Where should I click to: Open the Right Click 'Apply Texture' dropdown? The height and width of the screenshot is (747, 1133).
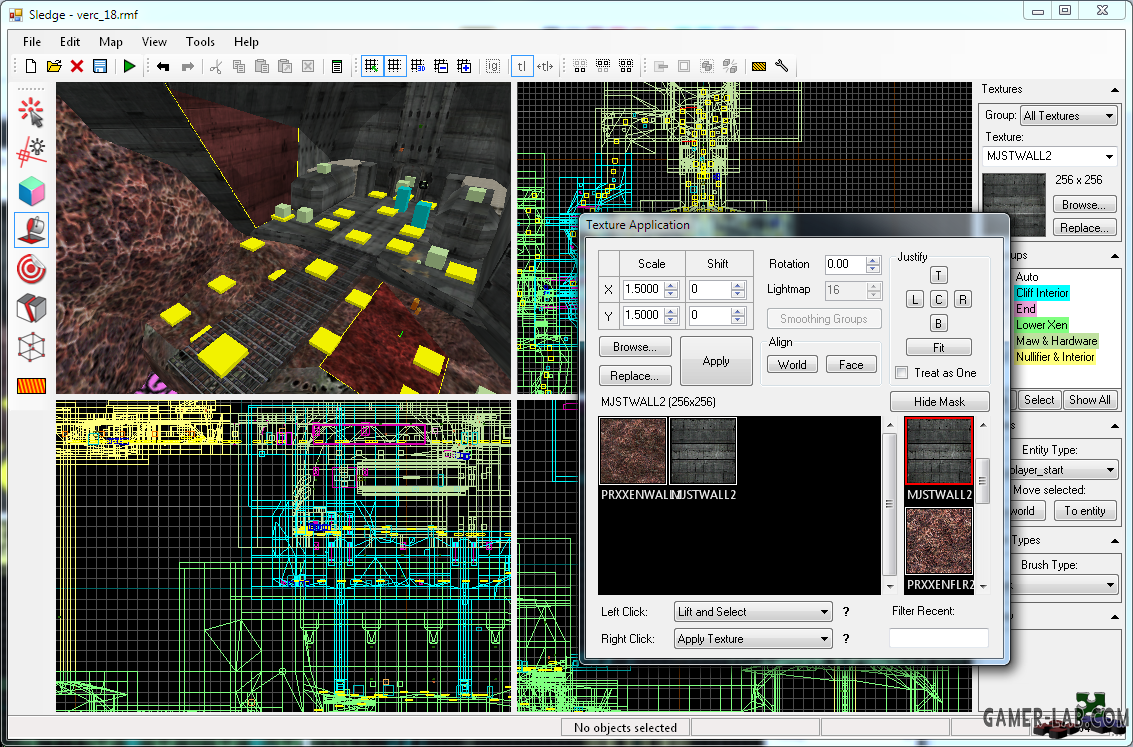(x=752, y=639)
